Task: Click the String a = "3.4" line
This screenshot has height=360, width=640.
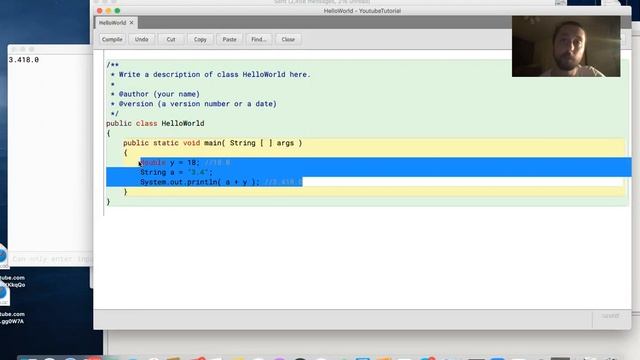Action: click(x=176, y=172)
